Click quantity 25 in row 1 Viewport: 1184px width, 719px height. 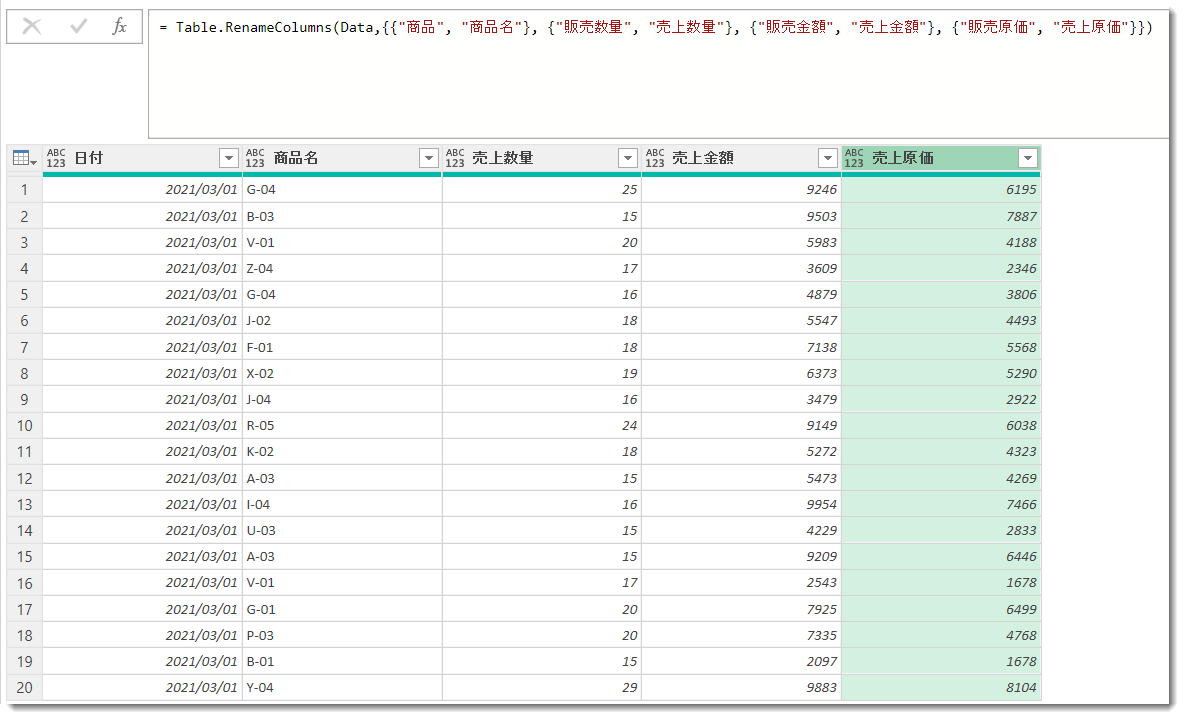541,190
